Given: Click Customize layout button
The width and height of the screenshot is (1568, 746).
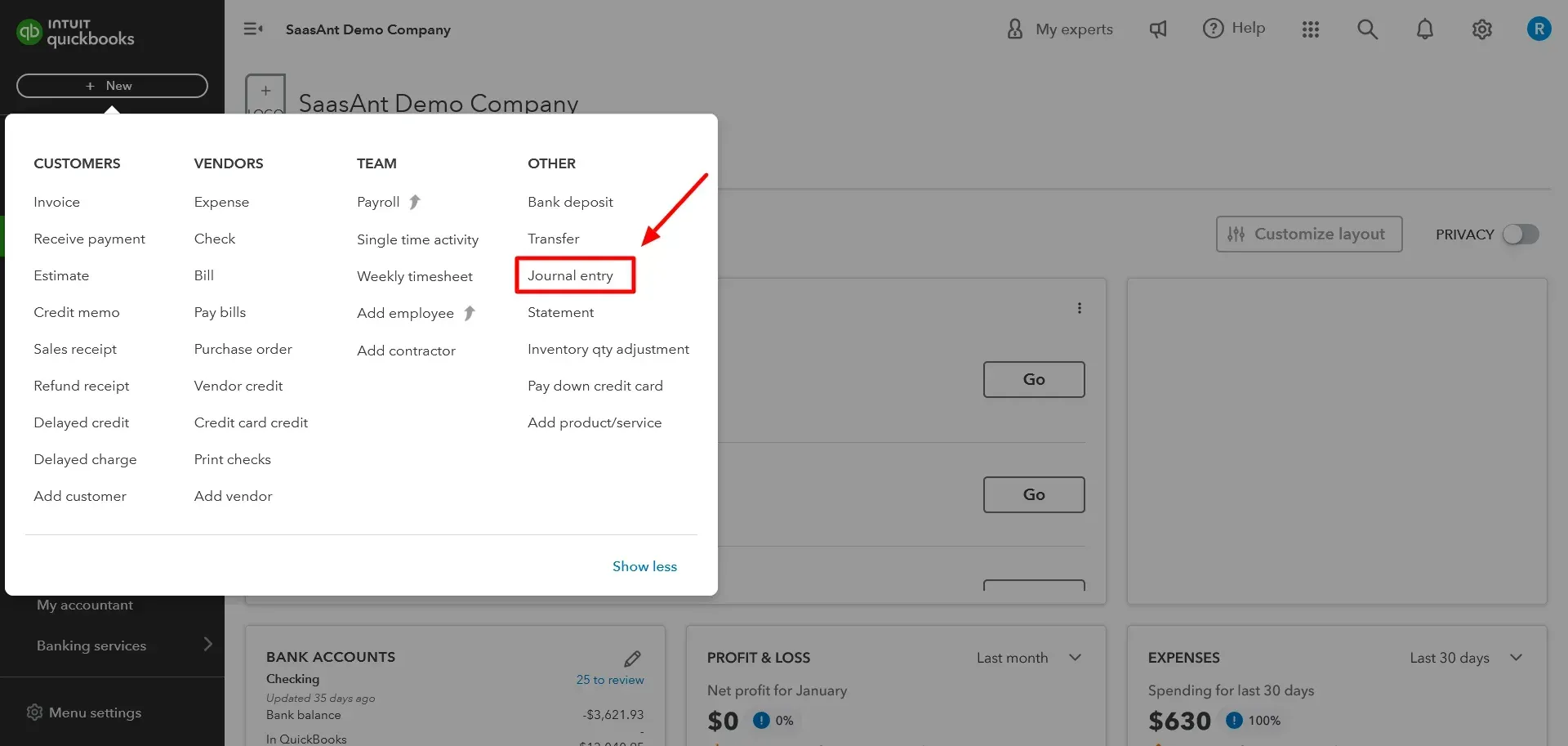Looking at the screenshot, I should 1309,235.
